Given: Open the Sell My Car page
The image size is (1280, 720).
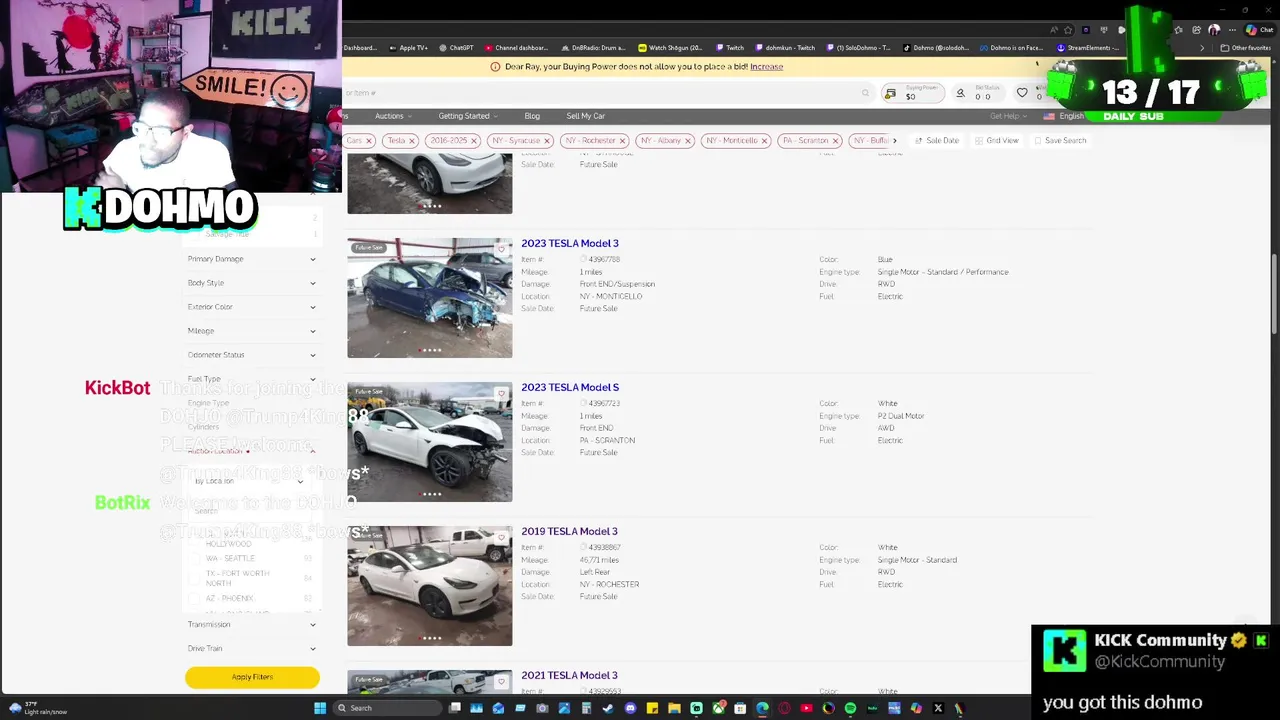Looking at the screenshot, I should pos(585,116).
